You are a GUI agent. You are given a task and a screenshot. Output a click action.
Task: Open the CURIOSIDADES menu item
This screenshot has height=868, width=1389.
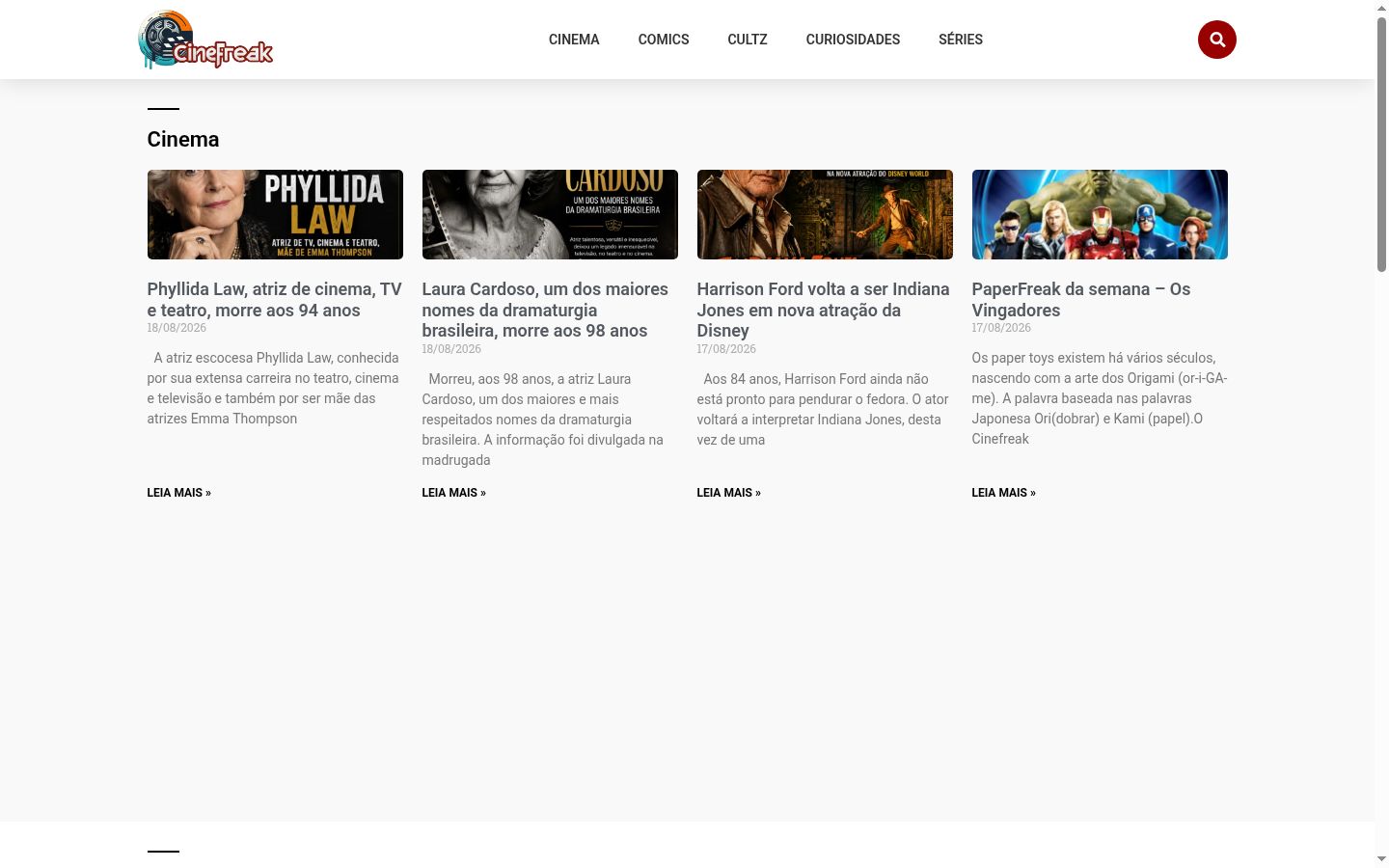(x=853, y=40)
